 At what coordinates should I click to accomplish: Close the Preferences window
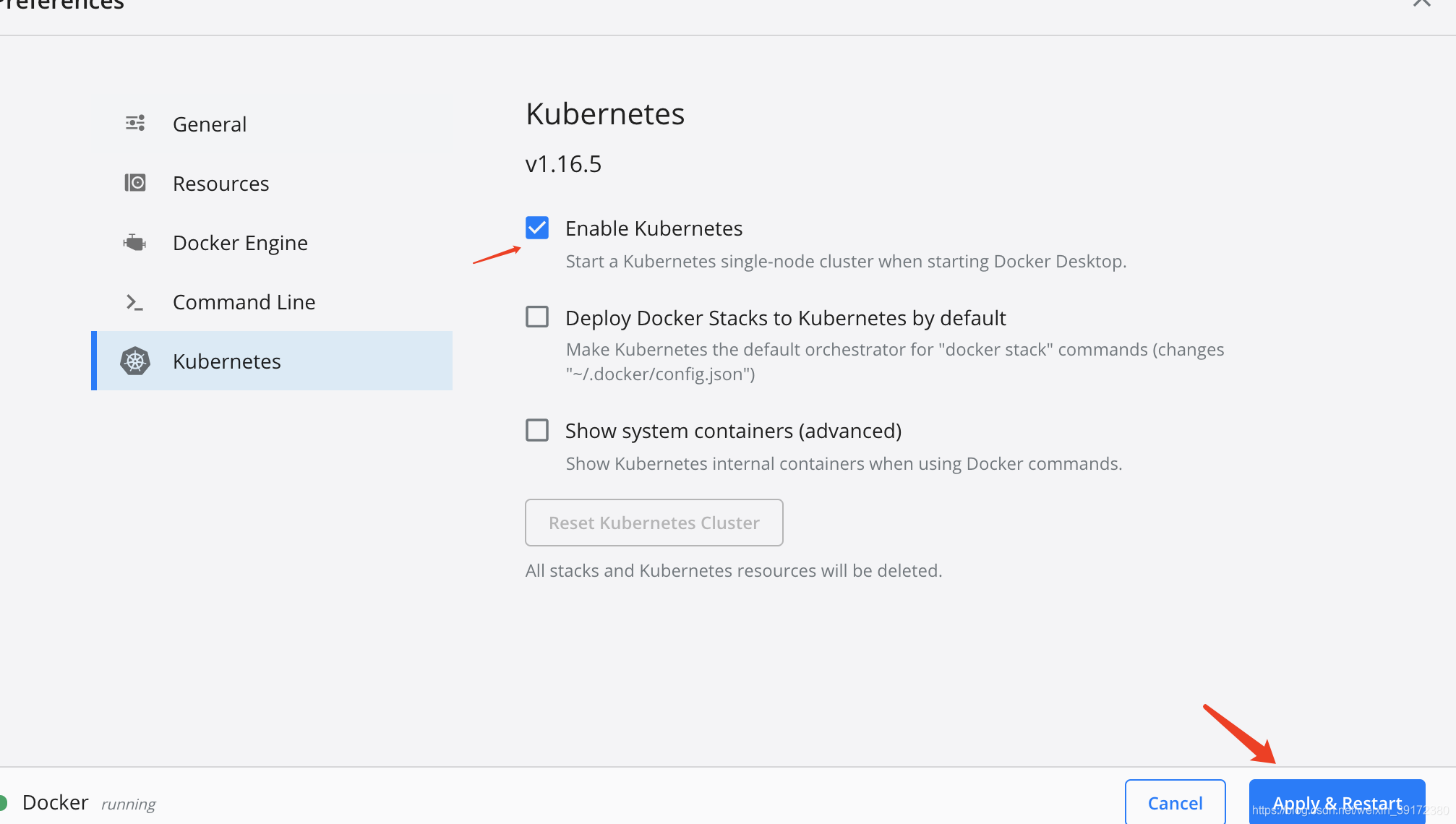point(1421,4)
